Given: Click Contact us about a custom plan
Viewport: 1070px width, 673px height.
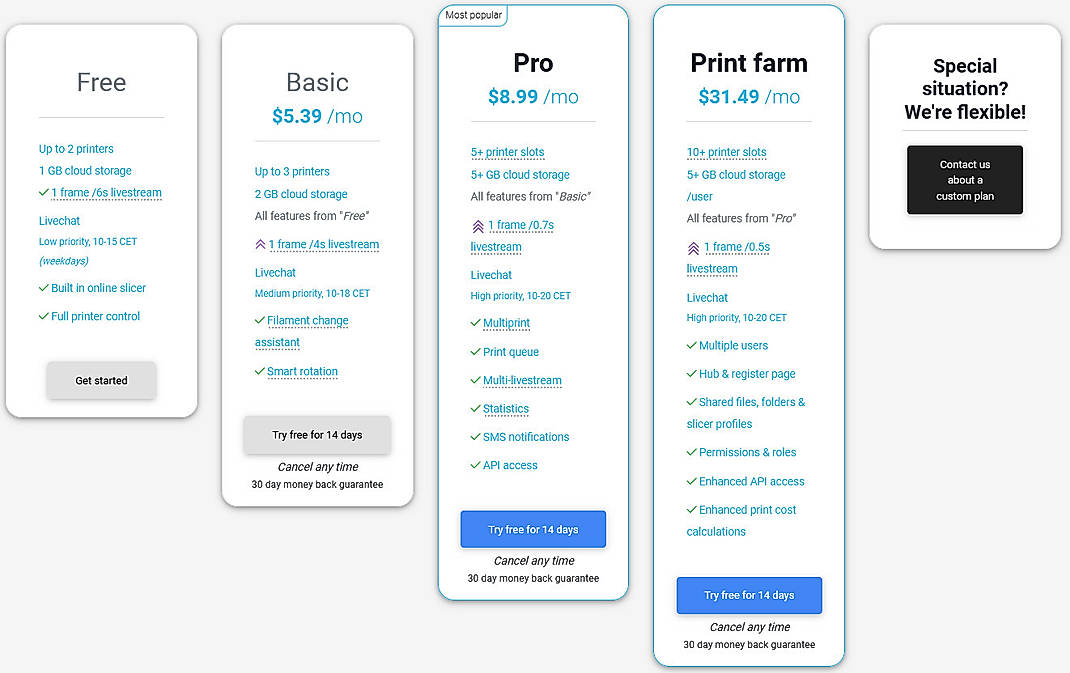Looking at the screenshot, I should (964, 180).
